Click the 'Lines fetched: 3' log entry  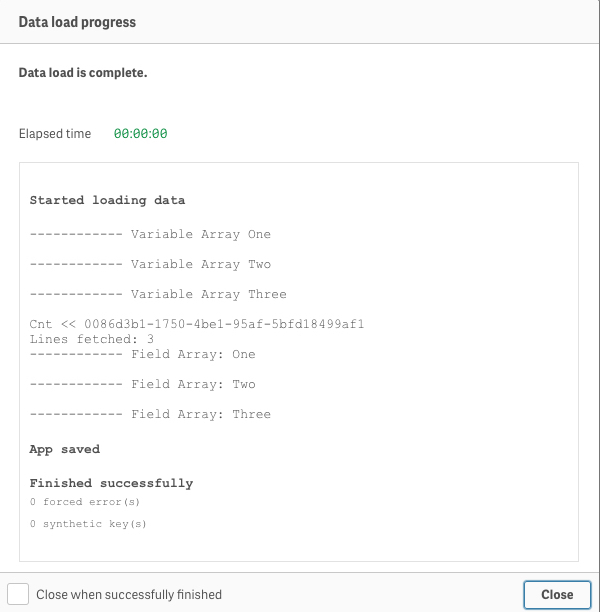pyautogui.click(x=92, y=339)
